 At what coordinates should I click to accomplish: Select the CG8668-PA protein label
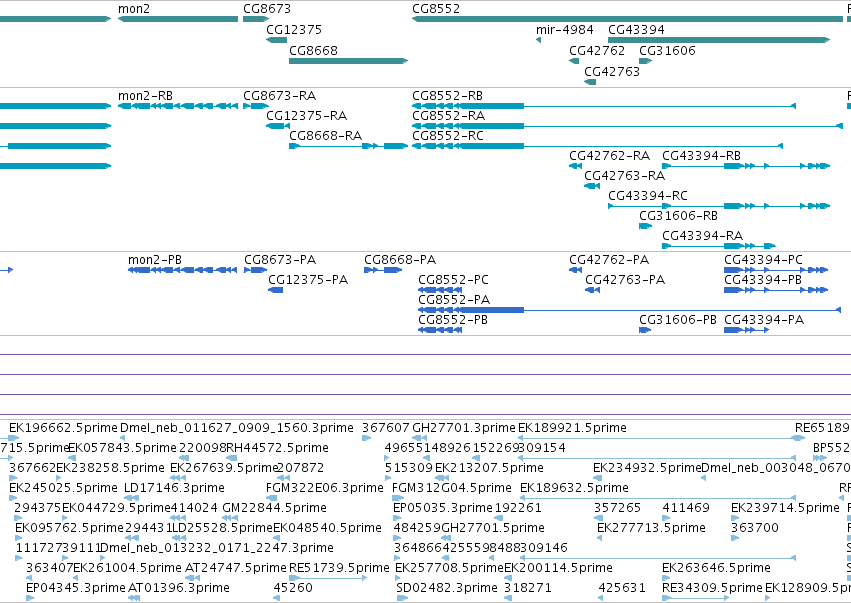tap(400, 259)
